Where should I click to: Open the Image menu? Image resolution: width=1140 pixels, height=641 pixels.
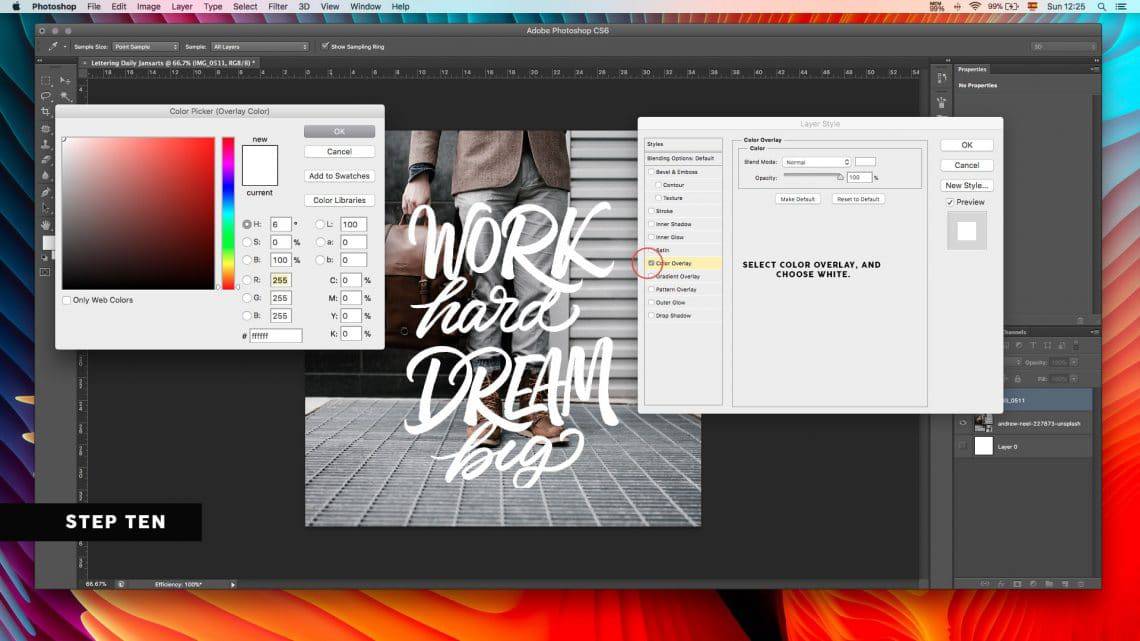coord(148,7)
